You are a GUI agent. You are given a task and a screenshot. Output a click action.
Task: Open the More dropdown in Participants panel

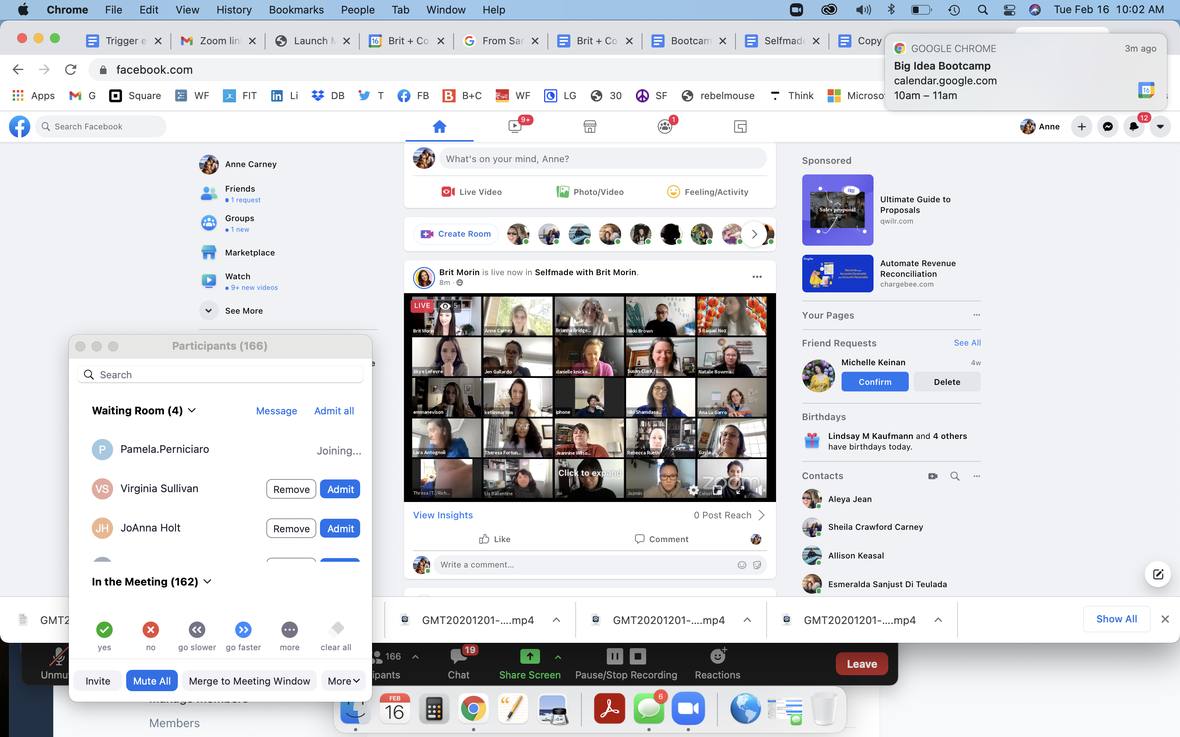tap(344, 681)
